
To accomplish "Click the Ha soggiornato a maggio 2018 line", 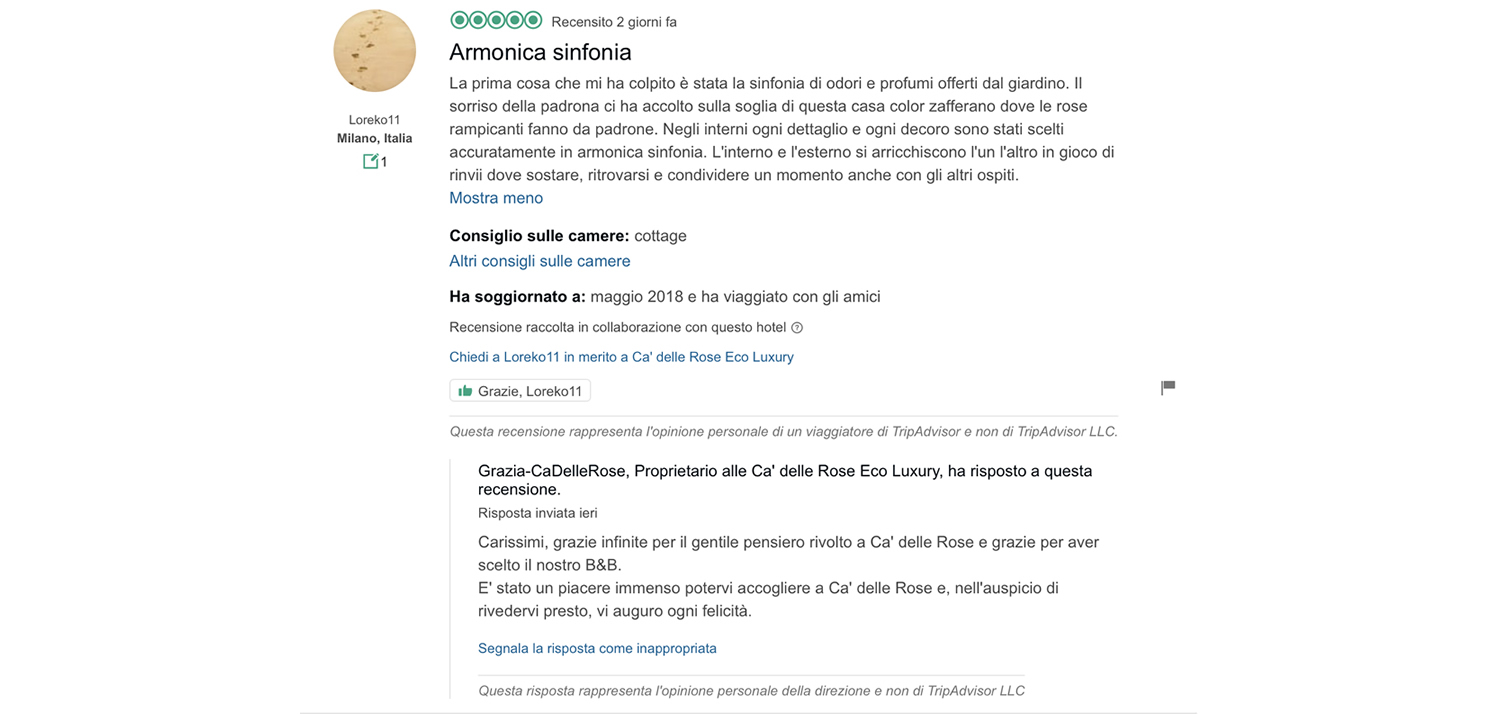I will (665, 297).
